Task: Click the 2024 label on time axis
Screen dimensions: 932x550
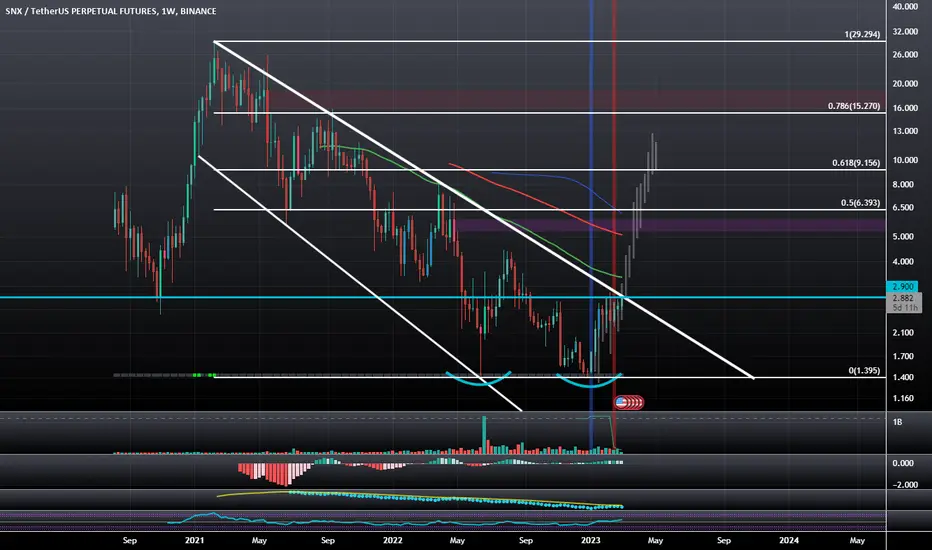Action: 789,540
